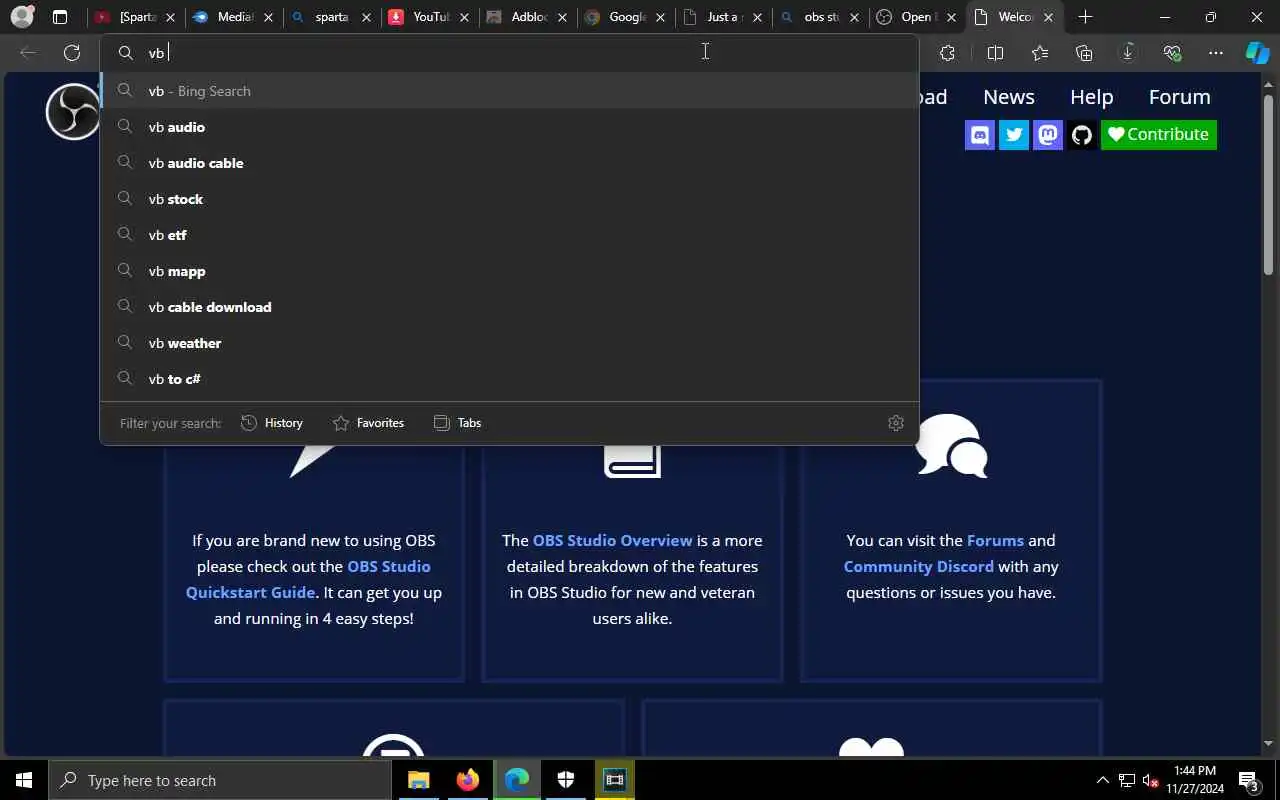Click the browser back arrow
Screen dimensions: 1280x800
pos(28,53)
